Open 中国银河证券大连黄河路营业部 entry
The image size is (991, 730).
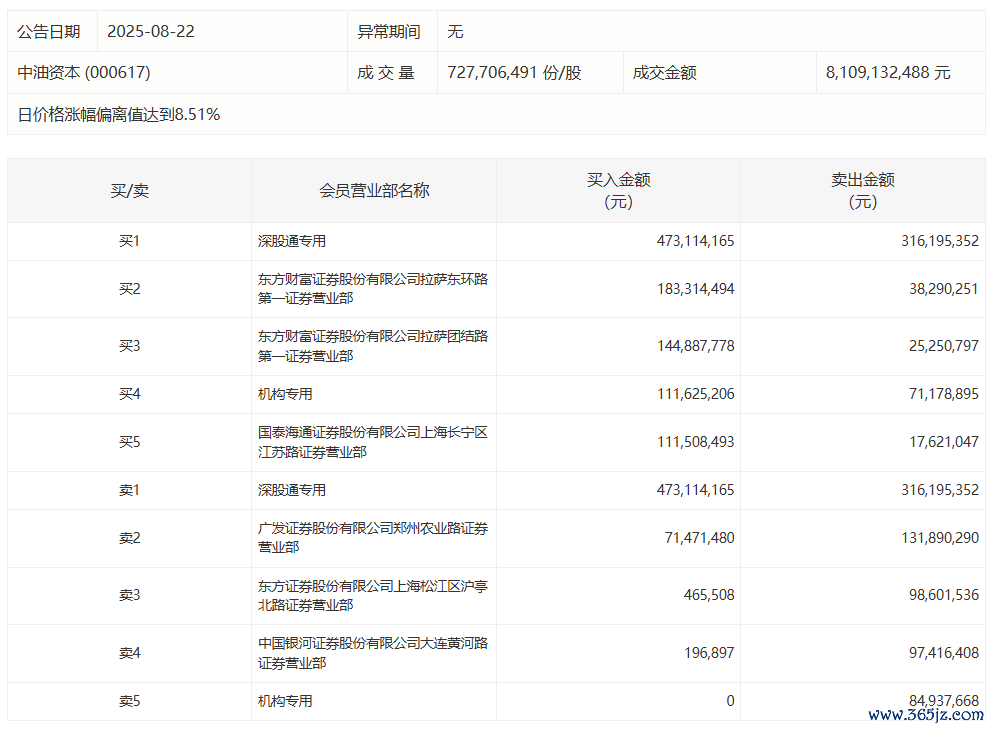(x=372, y=653)
